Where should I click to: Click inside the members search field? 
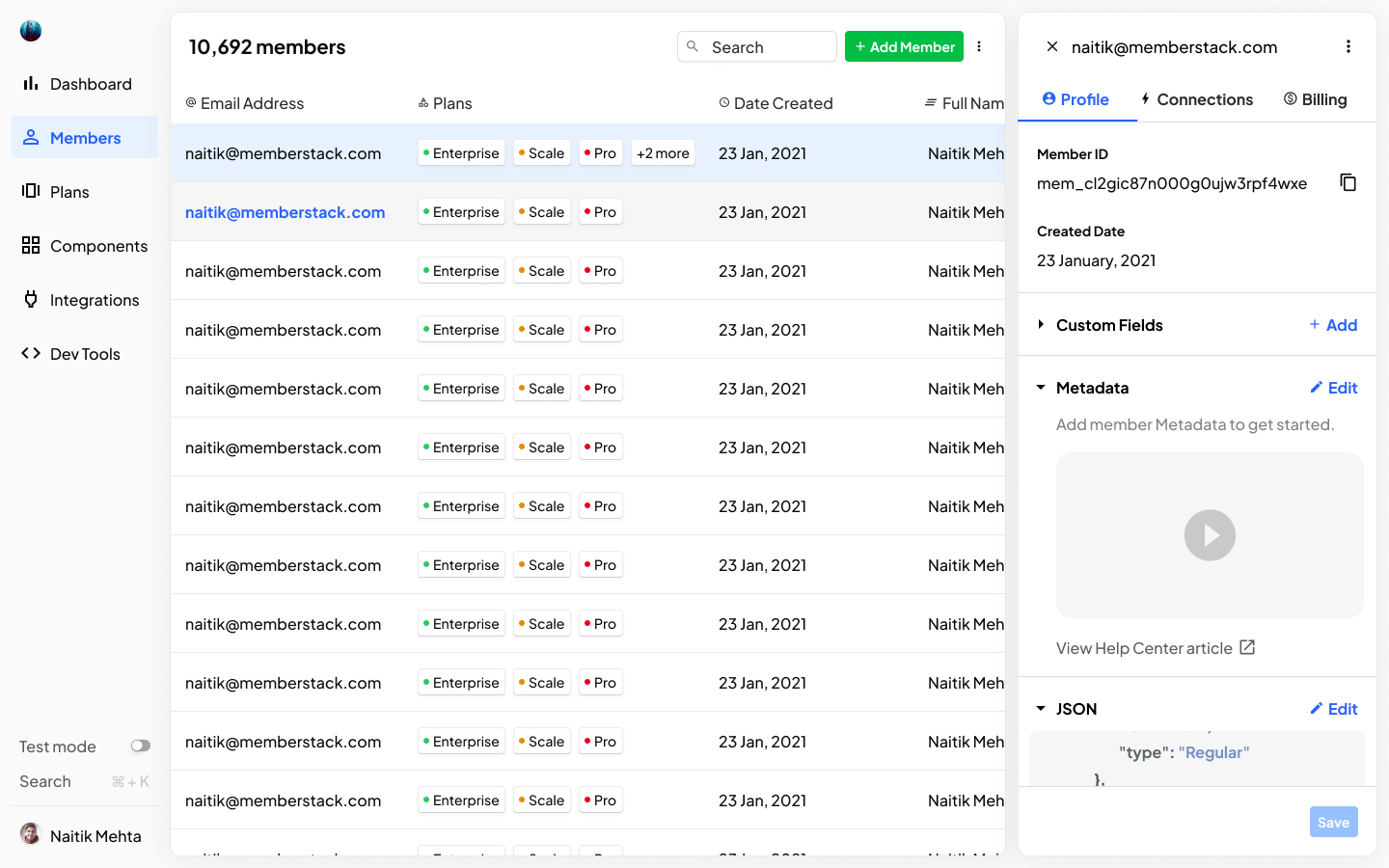click(762, 46)
